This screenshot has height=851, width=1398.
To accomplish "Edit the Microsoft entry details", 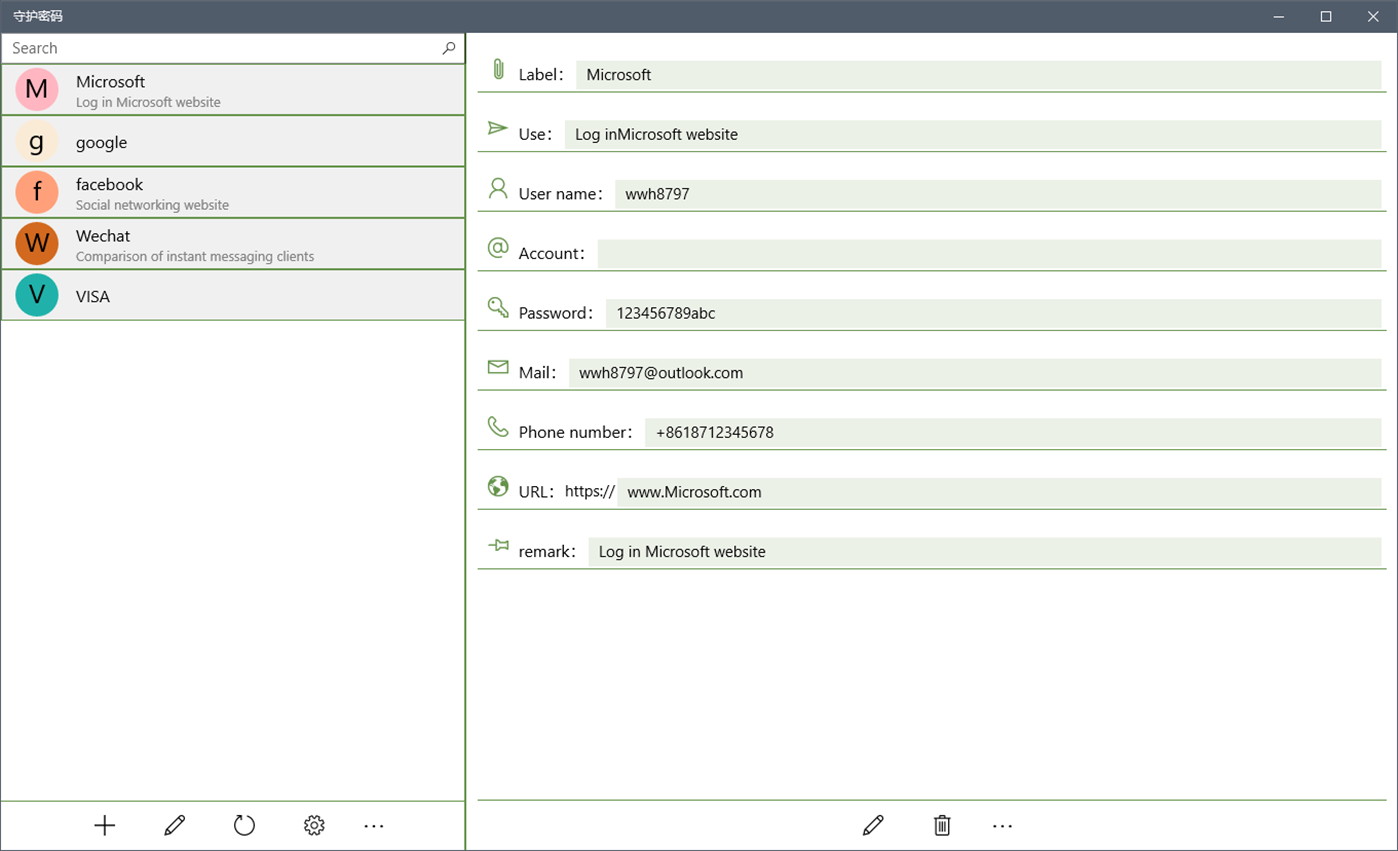I will (x=873, y=825).
